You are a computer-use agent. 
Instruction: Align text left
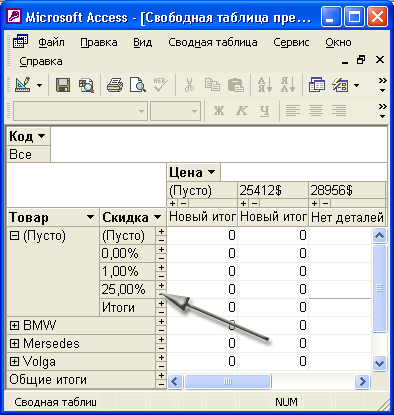click(293, 111)
